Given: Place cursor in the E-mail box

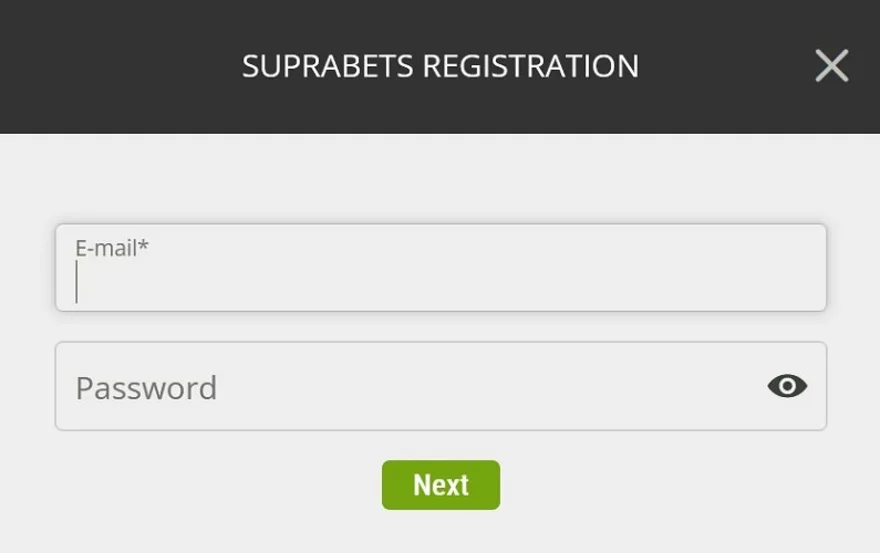Looking at the screenshot, I should [x=440, y=280].
